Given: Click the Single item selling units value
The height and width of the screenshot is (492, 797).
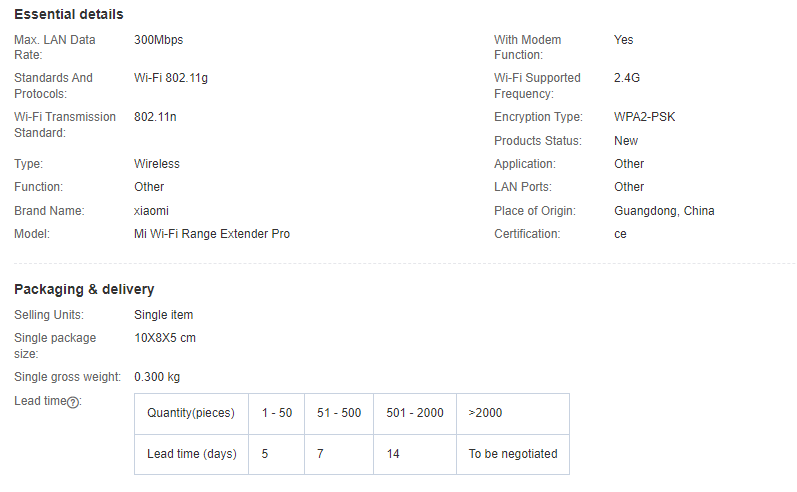Looking at the screenshot, I should click(x=164, y=315).
